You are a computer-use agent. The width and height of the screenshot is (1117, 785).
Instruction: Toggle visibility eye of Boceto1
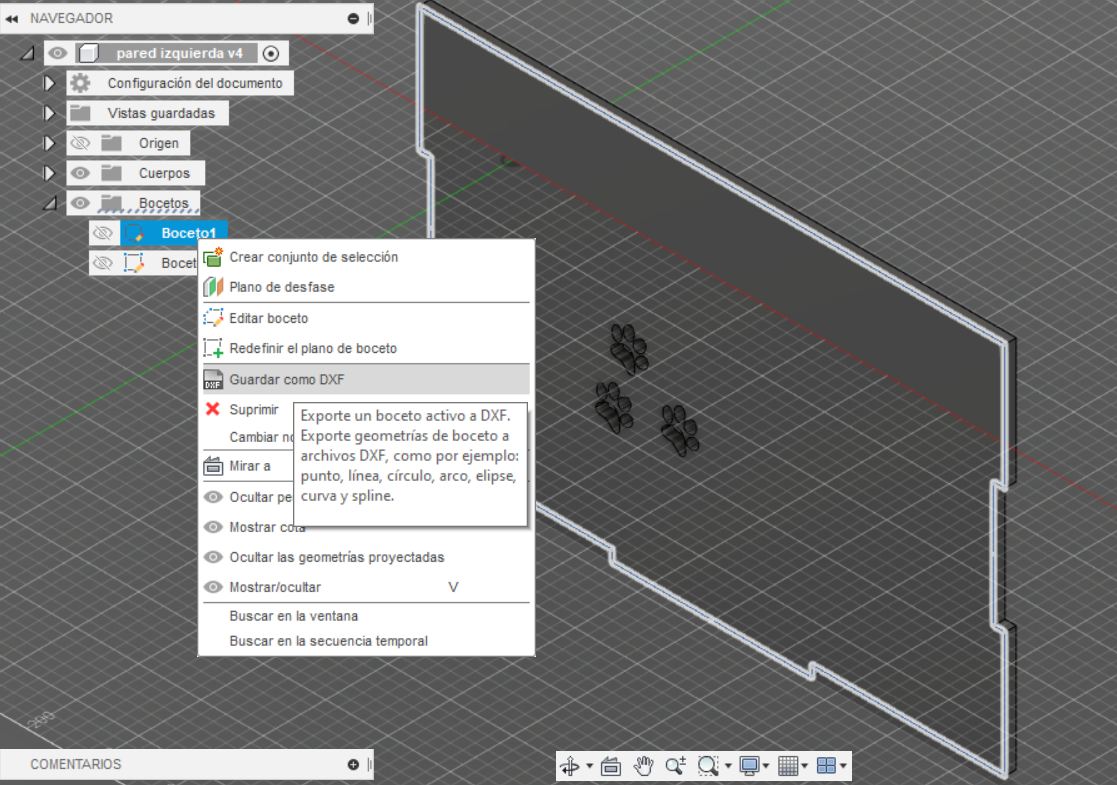tap(103, 233)
